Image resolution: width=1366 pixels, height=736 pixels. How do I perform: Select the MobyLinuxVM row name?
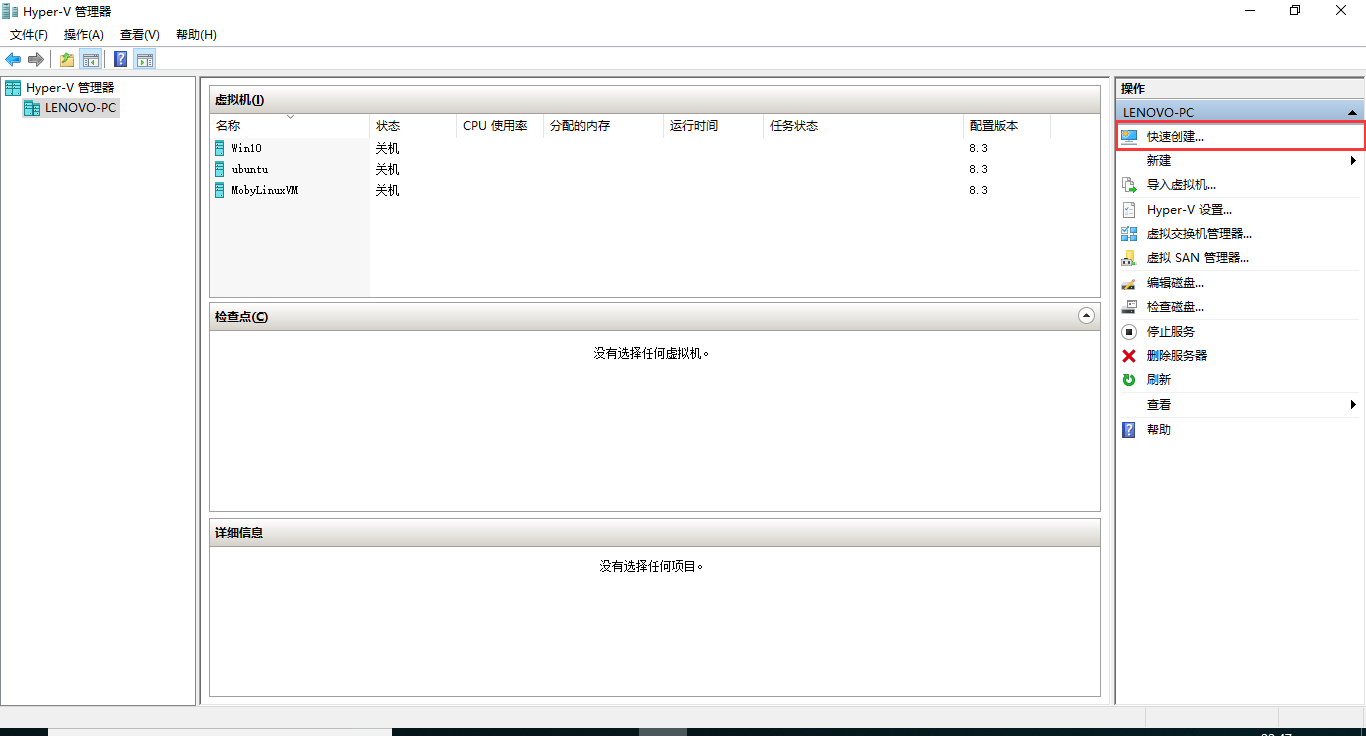(264, 190)
